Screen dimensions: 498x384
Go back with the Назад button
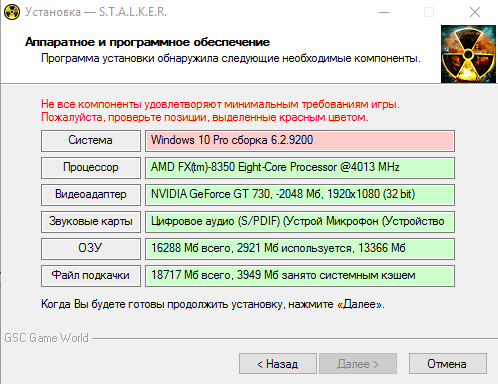(x=278, y=364)
